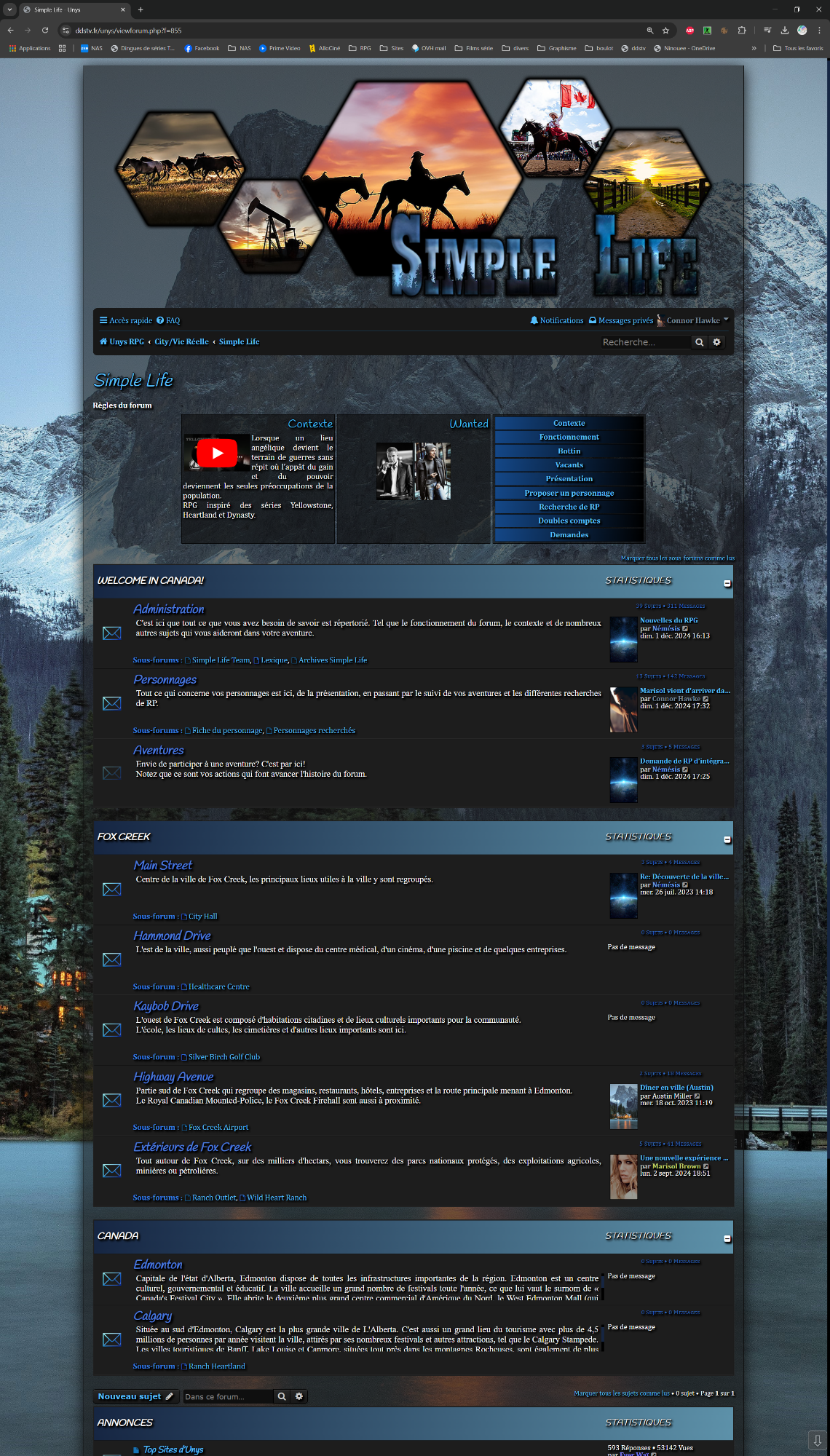Open the Personnages forum
Image resolution: width=830 pixels, height=1456 pixels.
click(x=165, y=679)
